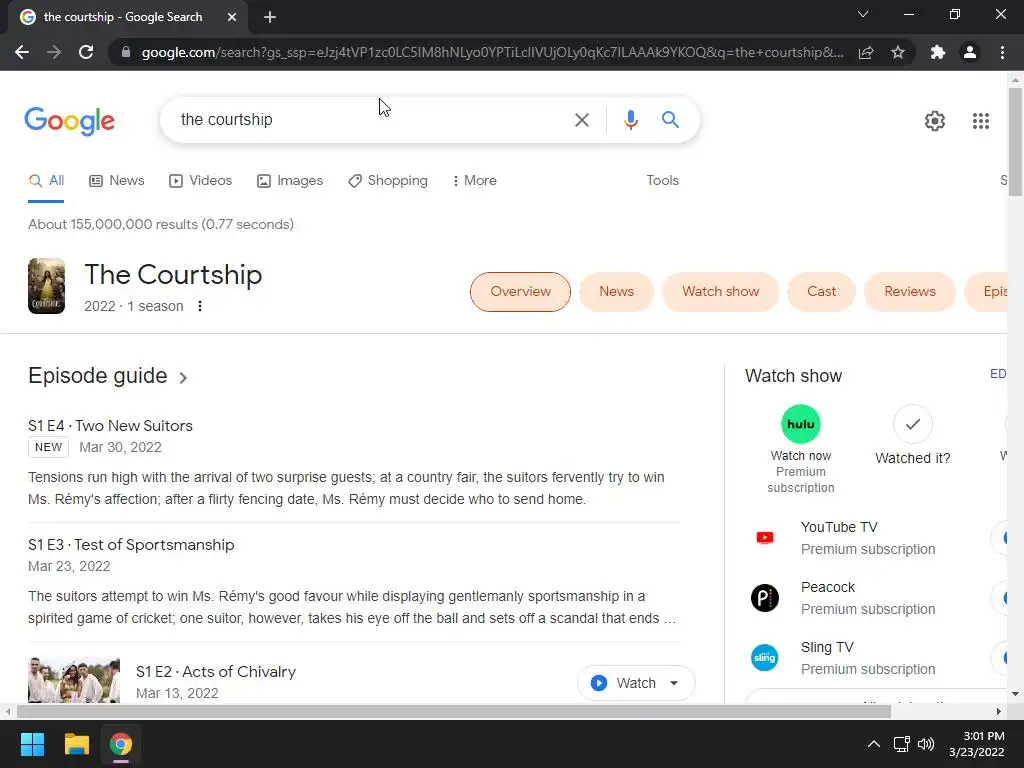1024x768 pixels.
Task: Open the Chrome profile avatar
Action: coord(970,52)
